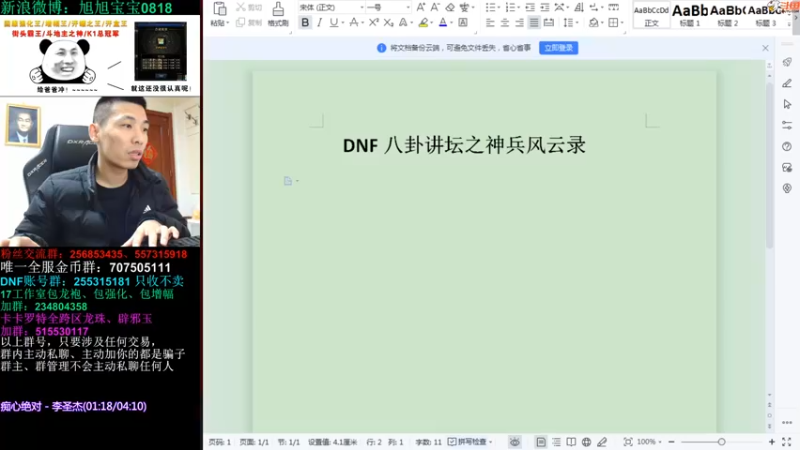The width and height of the screenshot is (800, 450).
Task: Switch to web layout view icon
Action: 587,442
